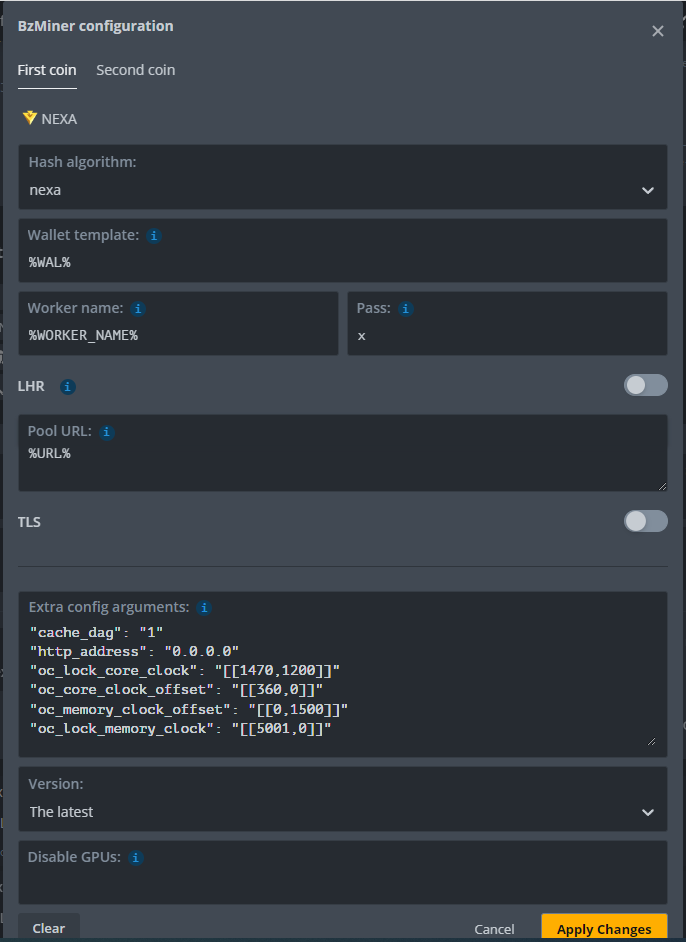This screenshot has height=942, width=686.
Task: Expand the Version dropdown
Action: coord(647,811)
